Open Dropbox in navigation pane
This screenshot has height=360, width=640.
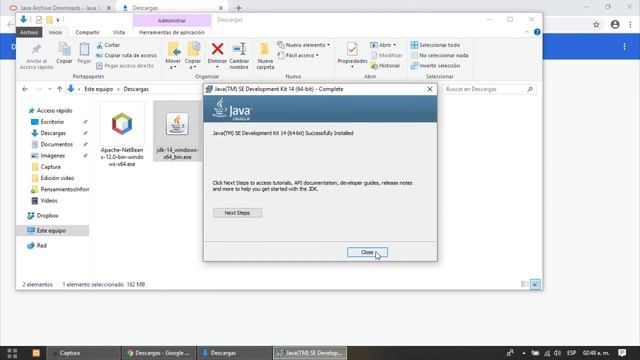pyautogui.click(x=47, y=216)
